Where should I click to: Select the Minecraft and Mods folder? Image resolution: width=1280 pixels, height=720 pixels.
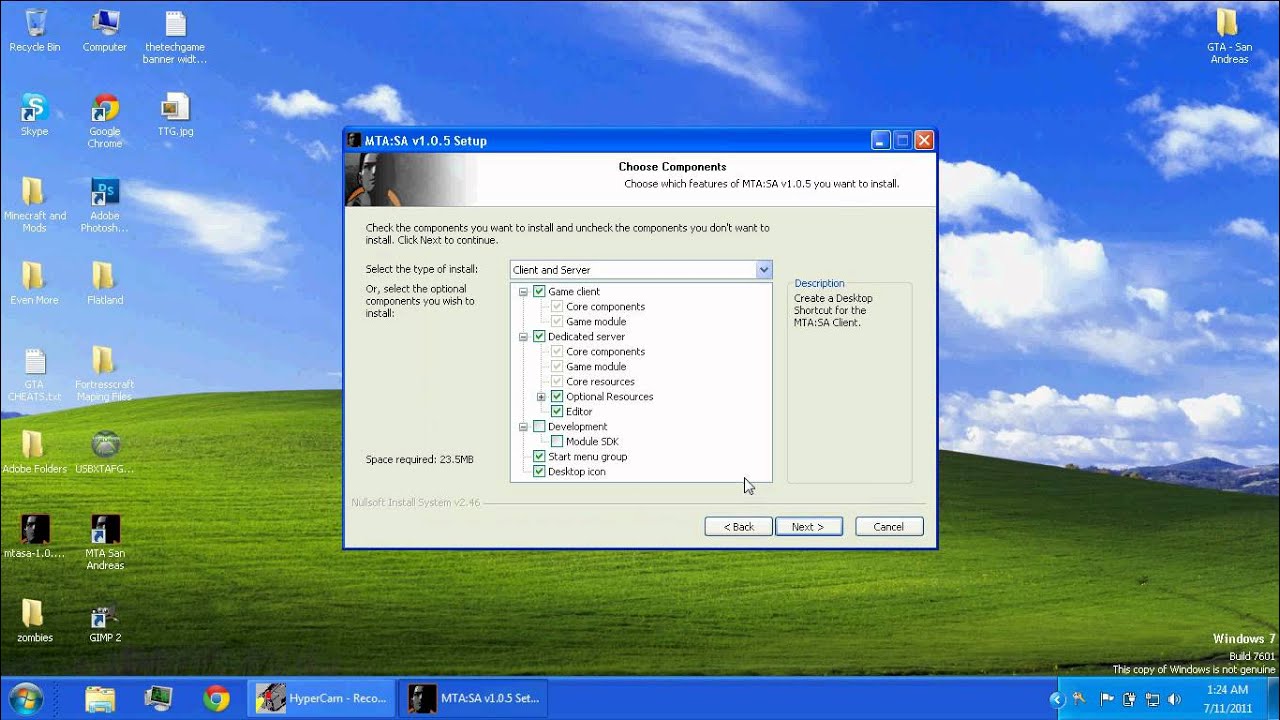point(34,204)
